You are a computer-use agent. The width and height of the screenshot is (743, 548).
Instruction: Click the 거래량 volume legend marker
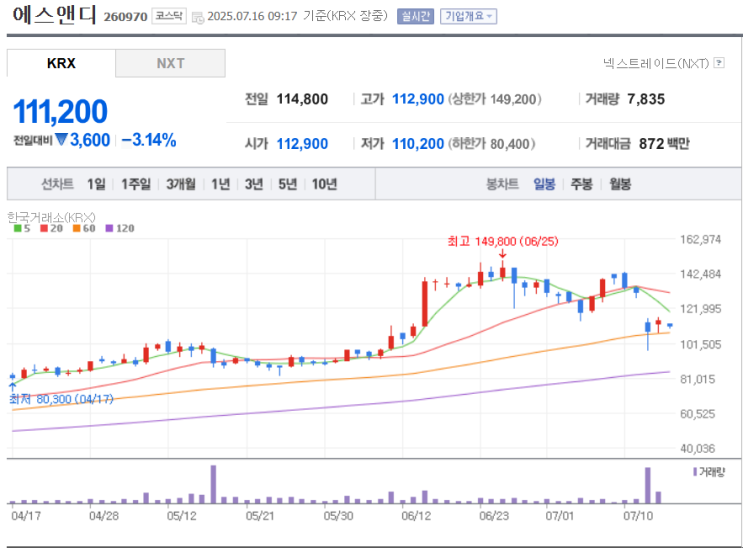[x=695, y=472]
